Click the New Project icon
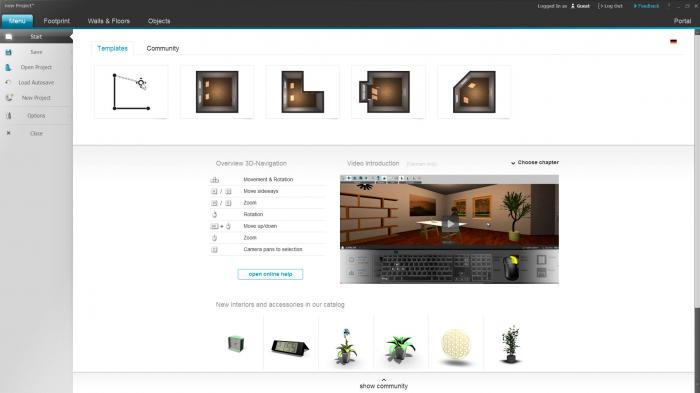 click(x=9, y=98)
